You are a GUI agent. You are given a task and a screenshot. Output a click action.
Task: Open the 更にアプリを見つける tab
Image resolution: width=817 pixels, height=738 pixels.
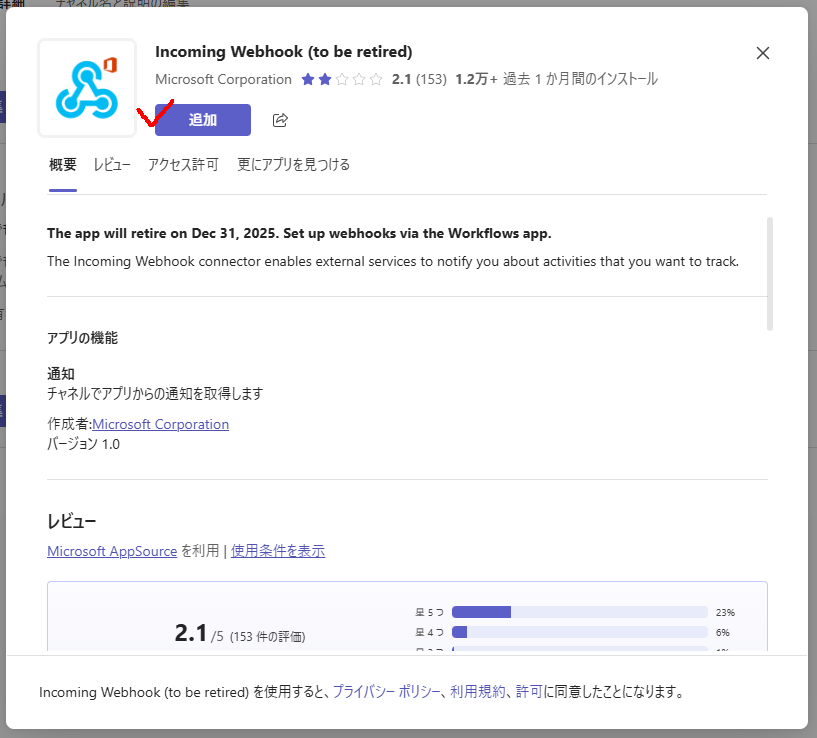(x=293, y=165)
